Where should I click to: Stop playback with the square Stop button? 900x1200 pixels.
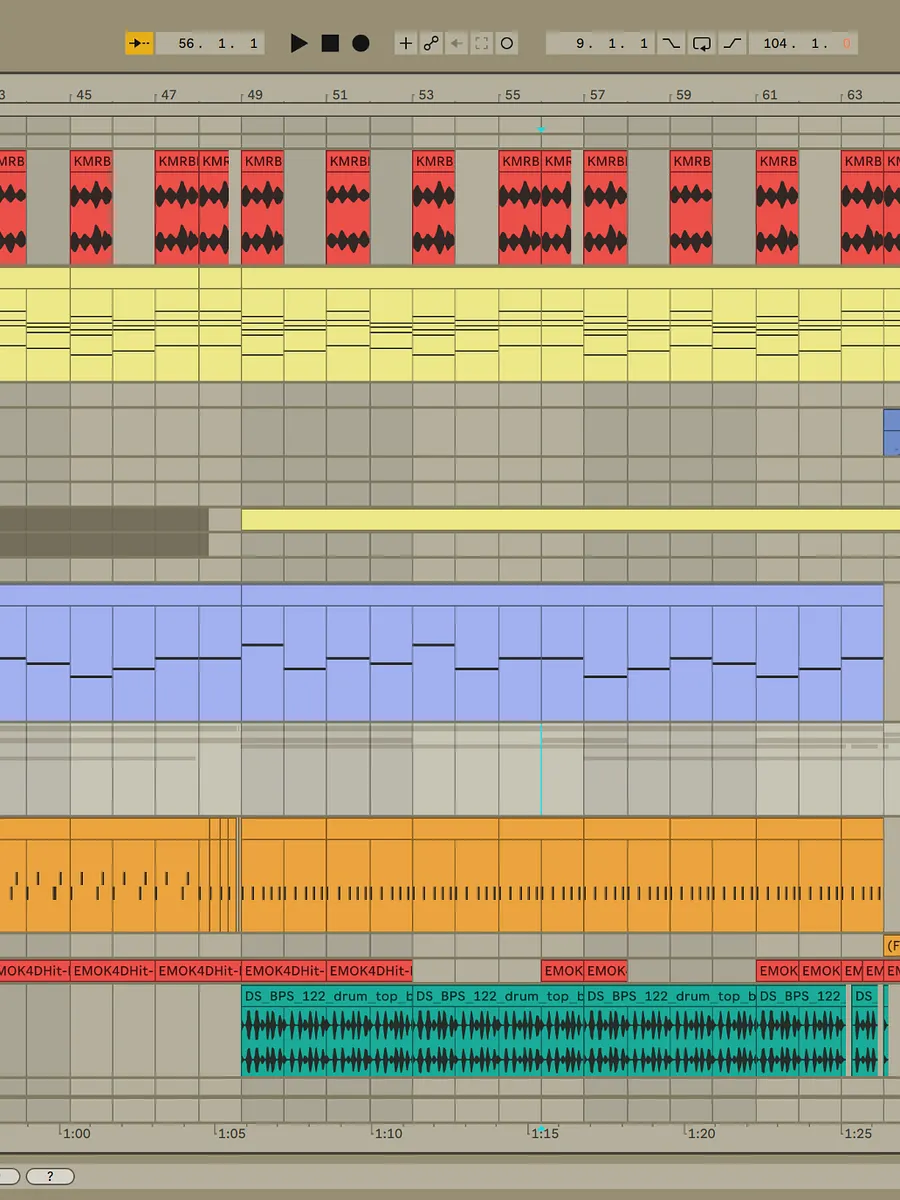pos(330,43)
